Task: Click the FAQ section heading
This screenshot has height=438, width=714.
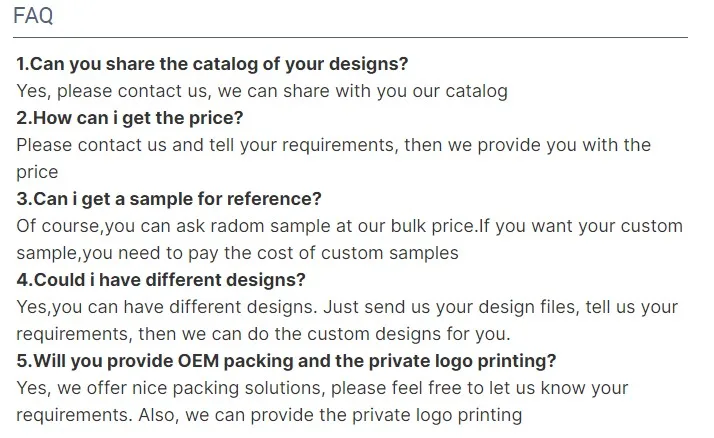Action: [33, 16]
